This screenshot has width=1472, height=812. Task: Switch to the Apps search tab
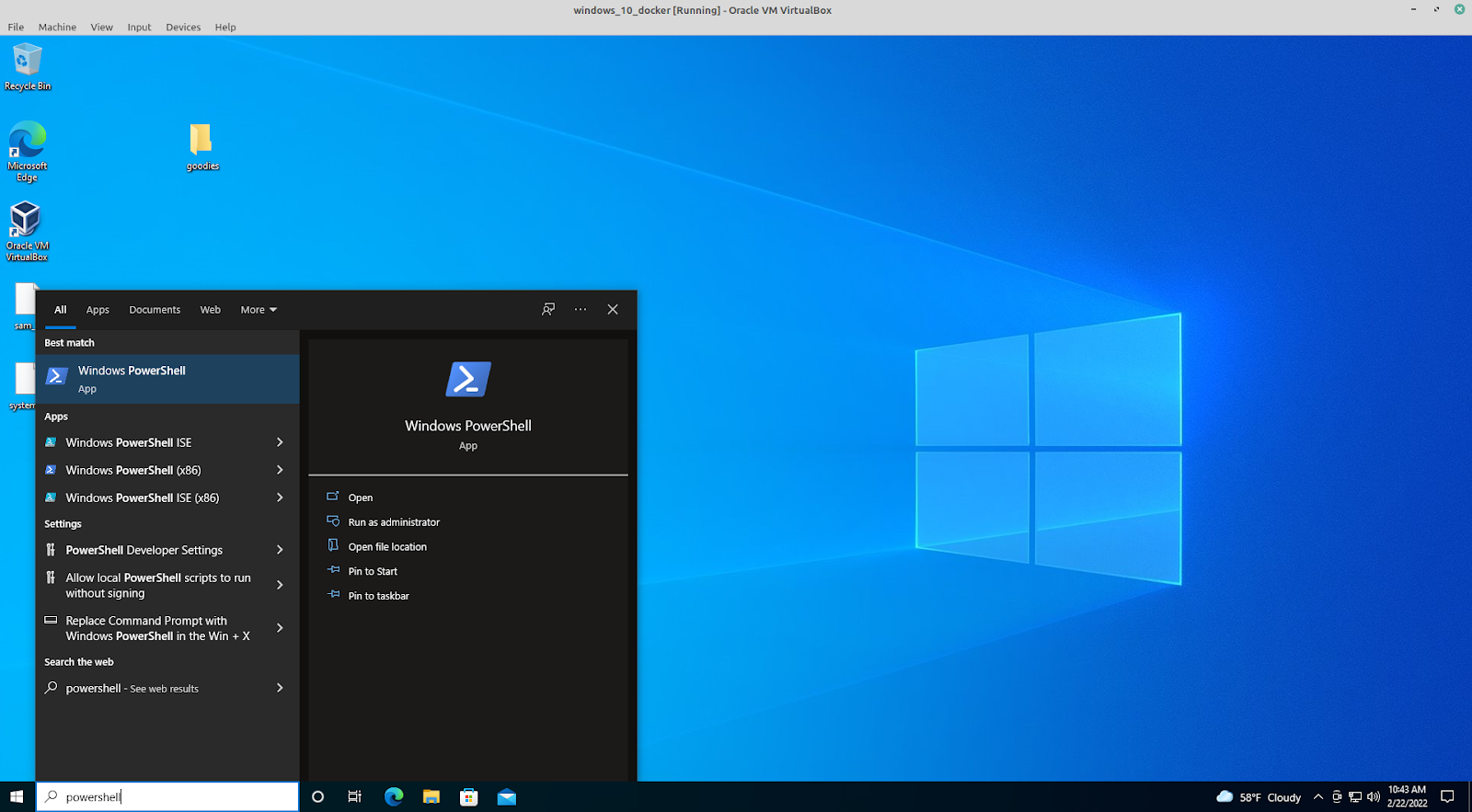(98, 310)
